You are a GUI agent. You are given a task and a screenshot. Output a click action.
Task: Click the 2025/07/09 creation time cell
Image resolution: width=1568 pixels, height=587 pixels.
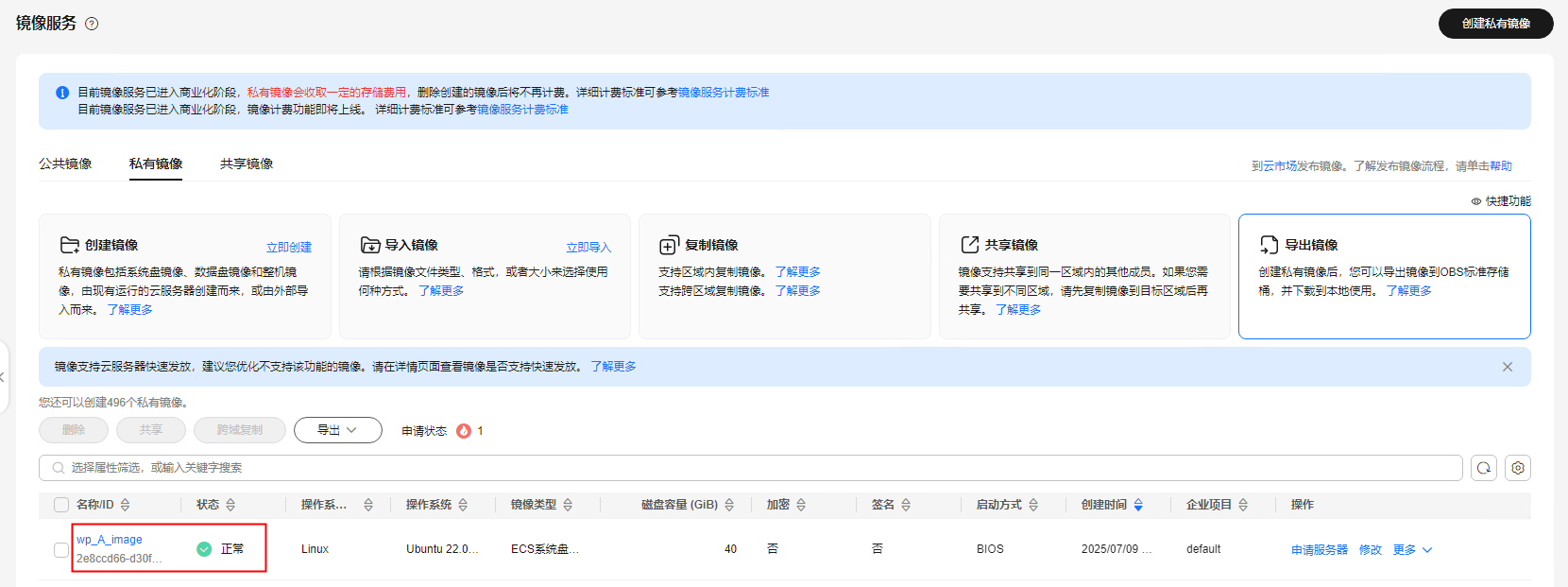tap(1116, 549)
